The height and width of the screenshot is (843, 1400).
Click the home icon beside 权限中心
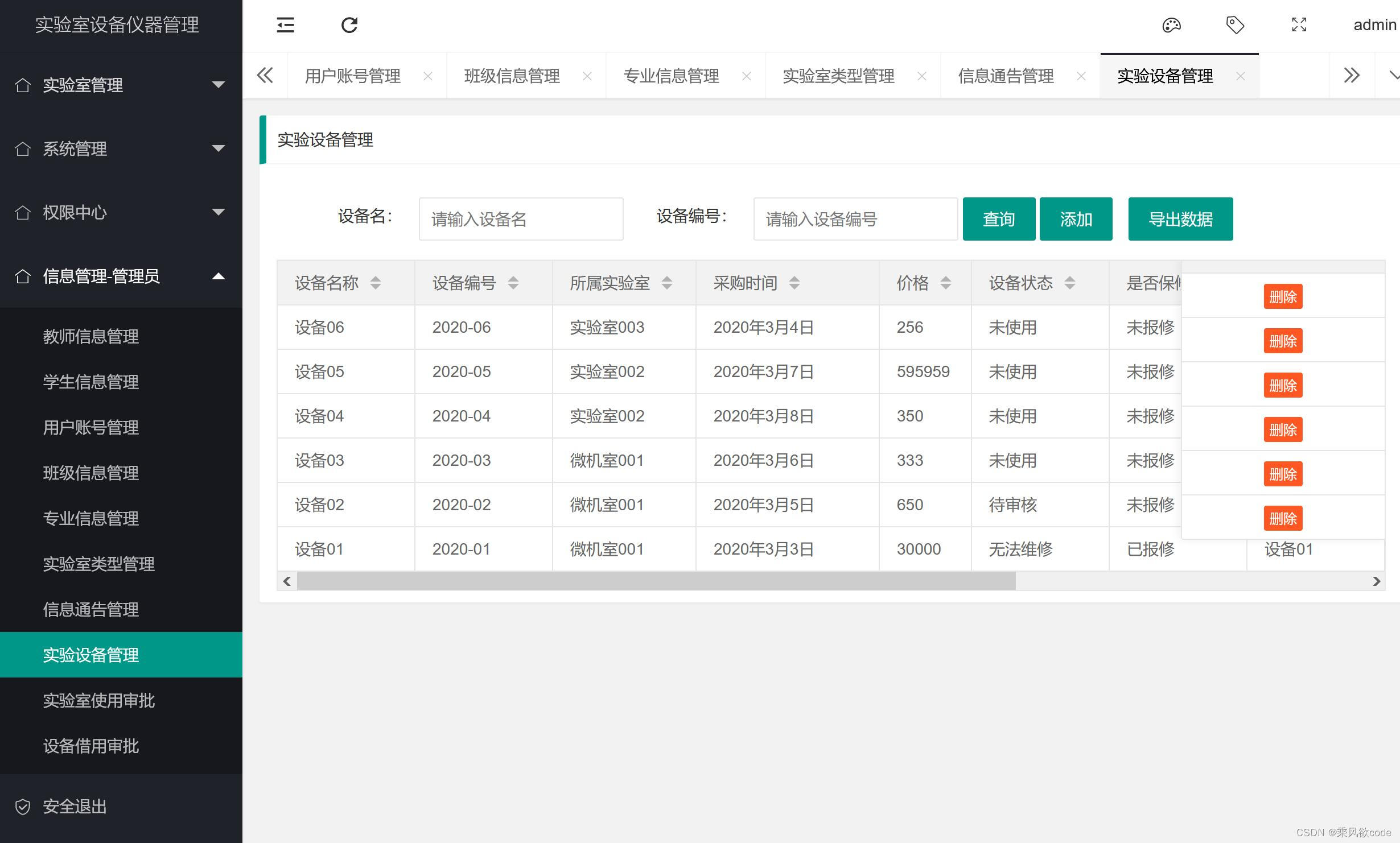point(23,213)
